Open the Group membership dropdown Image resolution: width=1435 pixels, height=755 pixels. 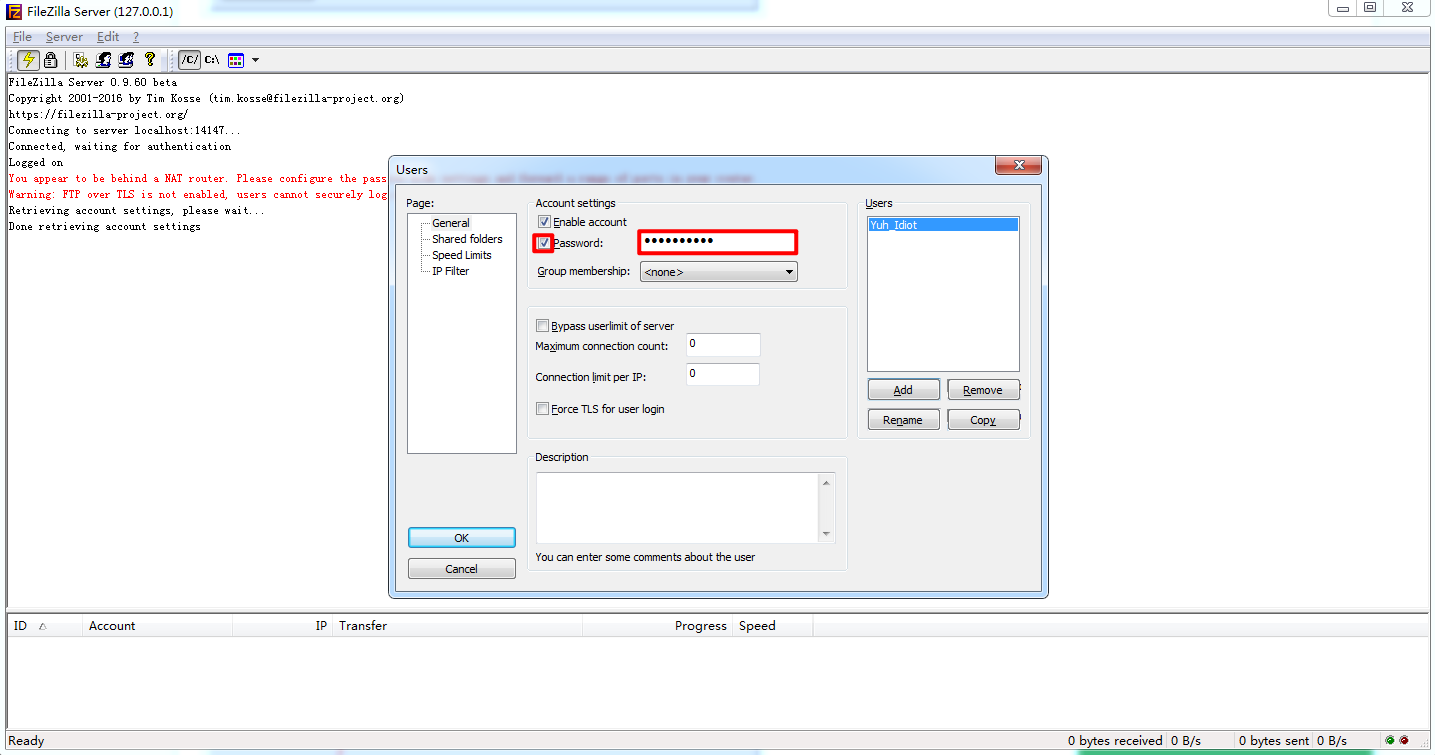coord(719,272)
